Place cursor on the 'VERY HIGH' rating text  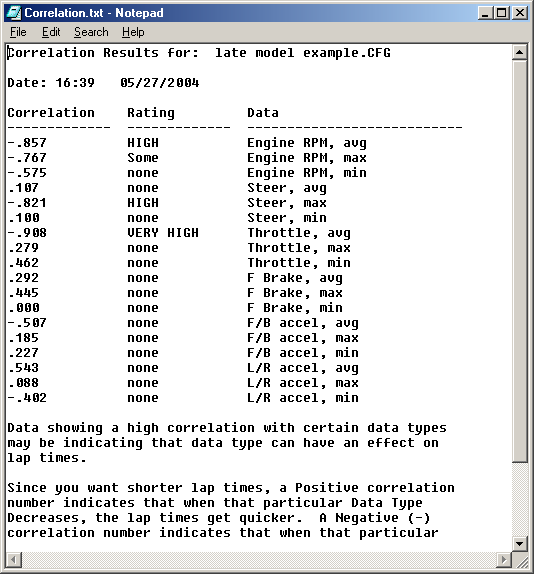point(163,233)
